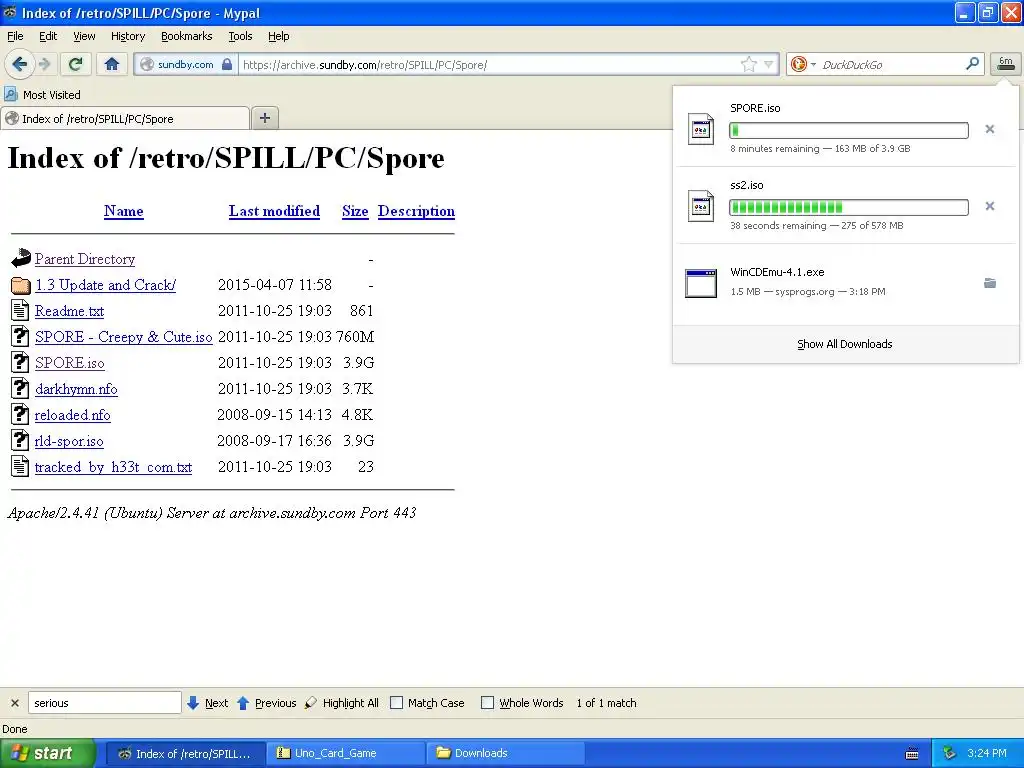Toggle Highlight All in find bar
The height and width of the screenshot is (768, 1024).
point(341,703)
